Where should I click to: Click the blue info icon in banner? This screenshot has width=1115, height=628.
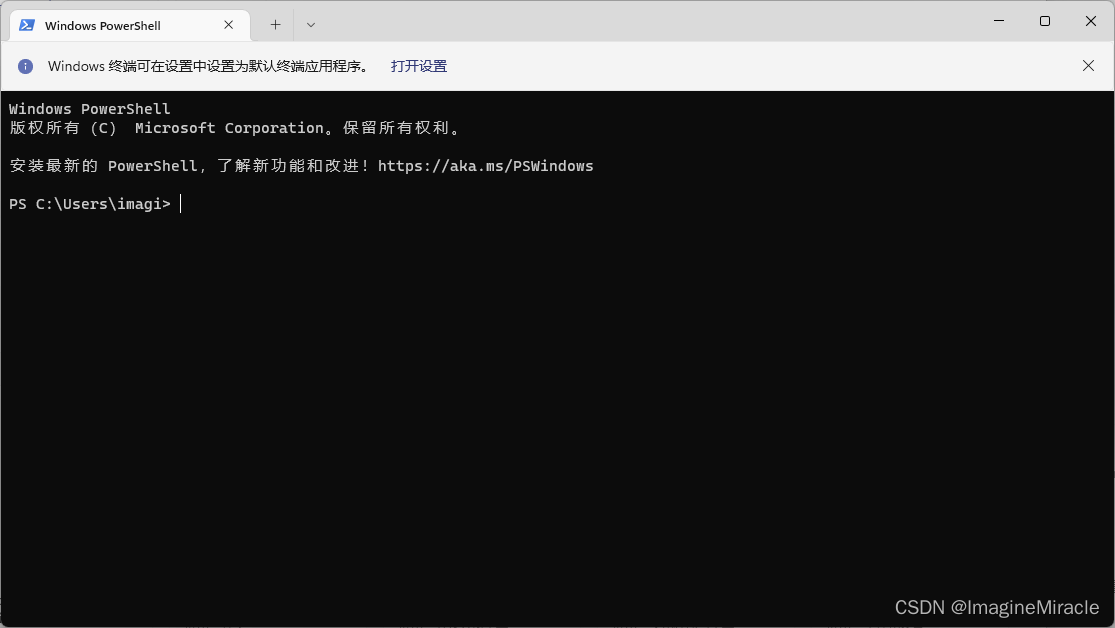coord(26,66)
